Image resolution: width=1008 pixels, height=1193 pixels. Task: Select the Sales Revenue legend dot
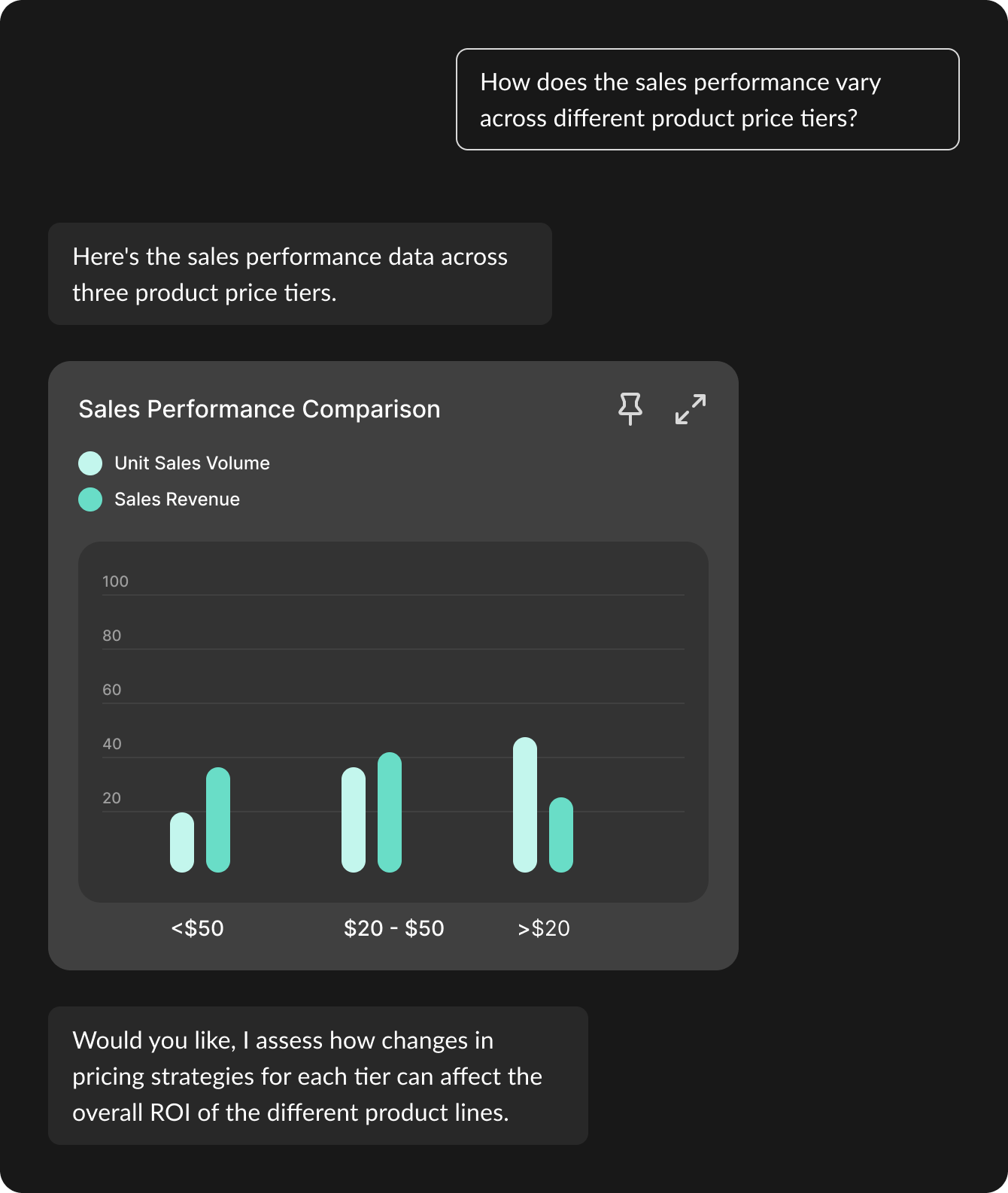90,499
